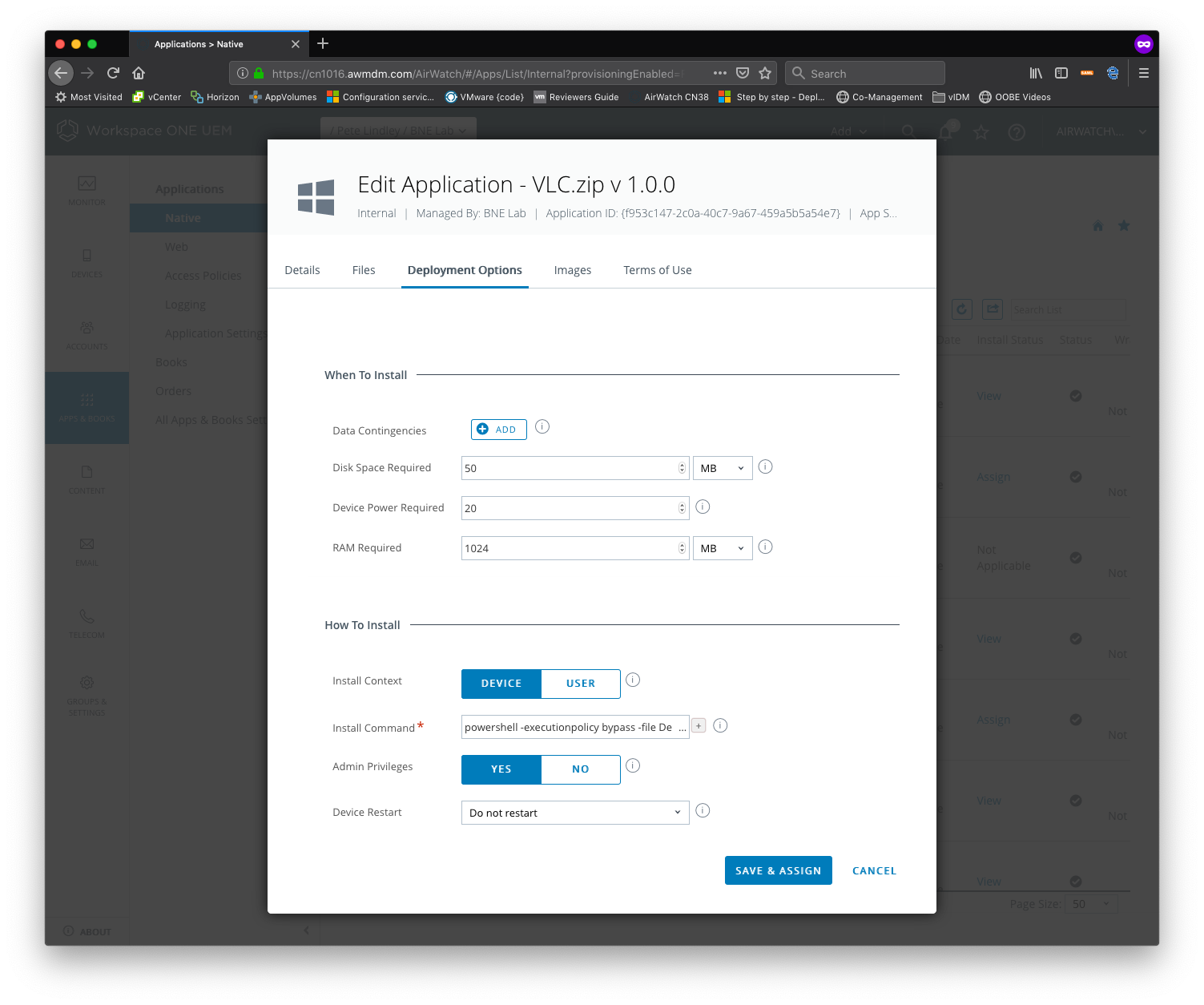Click Cancel link

(x=874, y=870)
